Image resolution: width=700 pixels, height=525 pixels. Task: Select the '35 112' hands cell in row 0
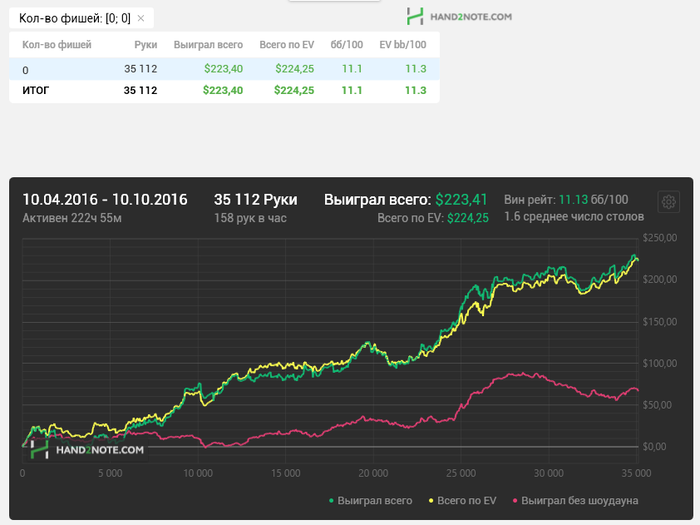pos(141,69)
